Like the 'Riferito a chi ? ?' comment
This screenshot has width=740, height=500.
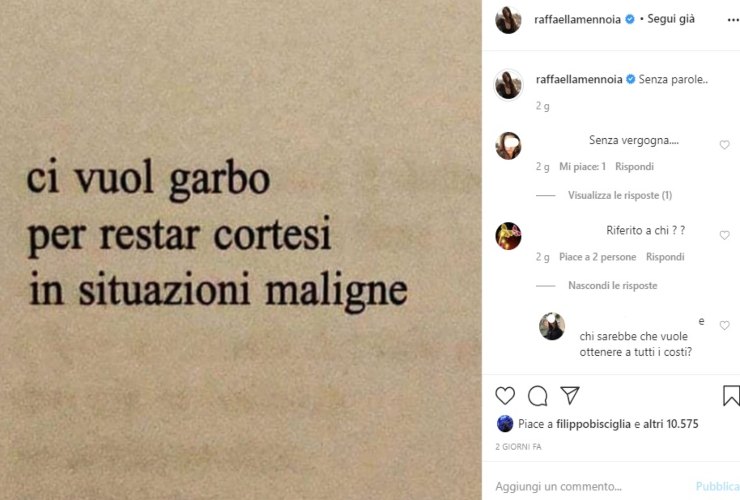[x=724, y=235]
